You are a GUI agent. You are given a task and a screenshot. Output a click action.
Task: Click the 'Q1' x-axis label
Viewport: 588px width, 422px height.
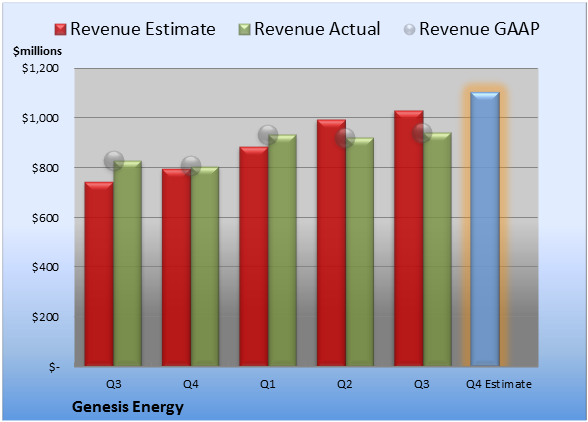pos(268,384)
